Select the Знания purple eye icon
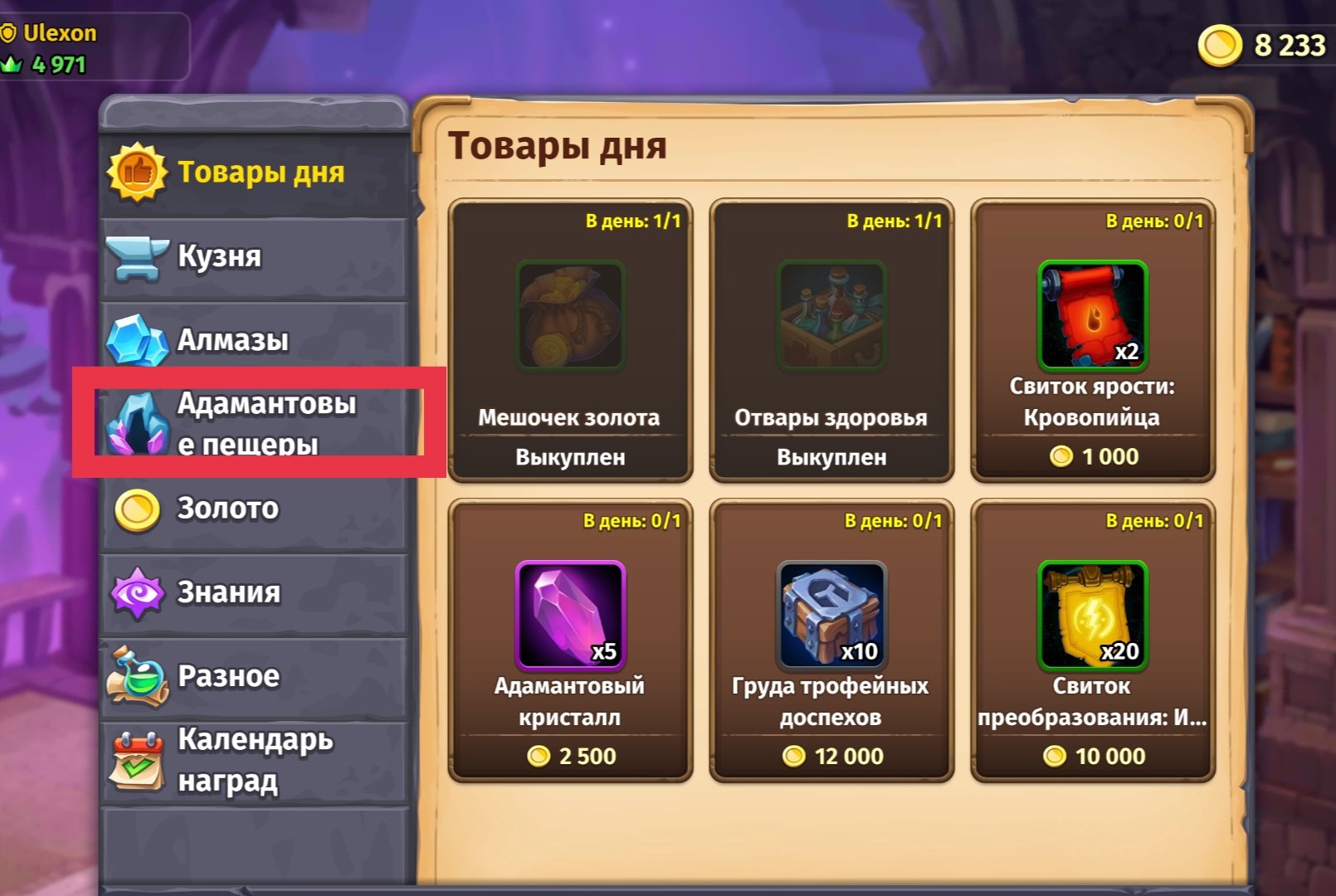 pyautogui.click(x=137, y=593)
